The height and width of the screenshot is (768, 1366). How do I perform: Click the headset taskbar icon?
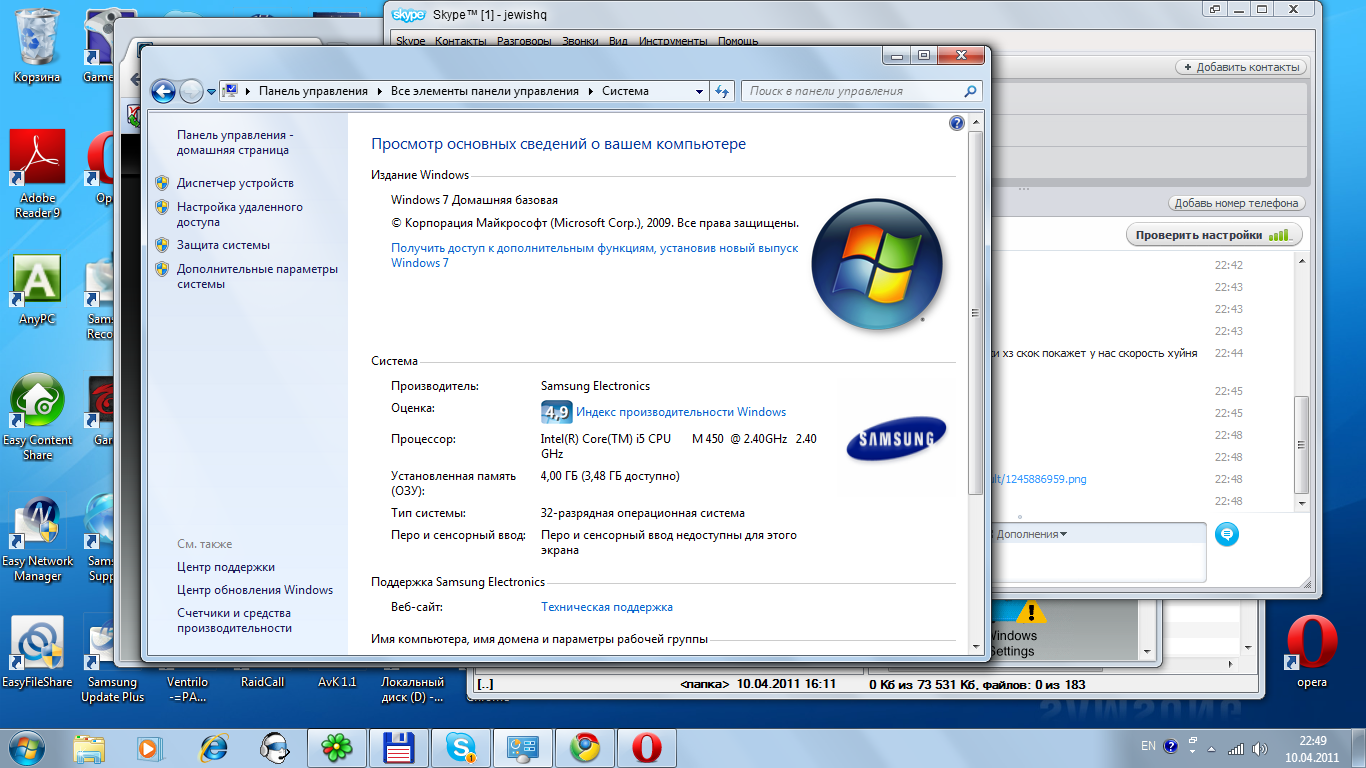pos(275,747)
